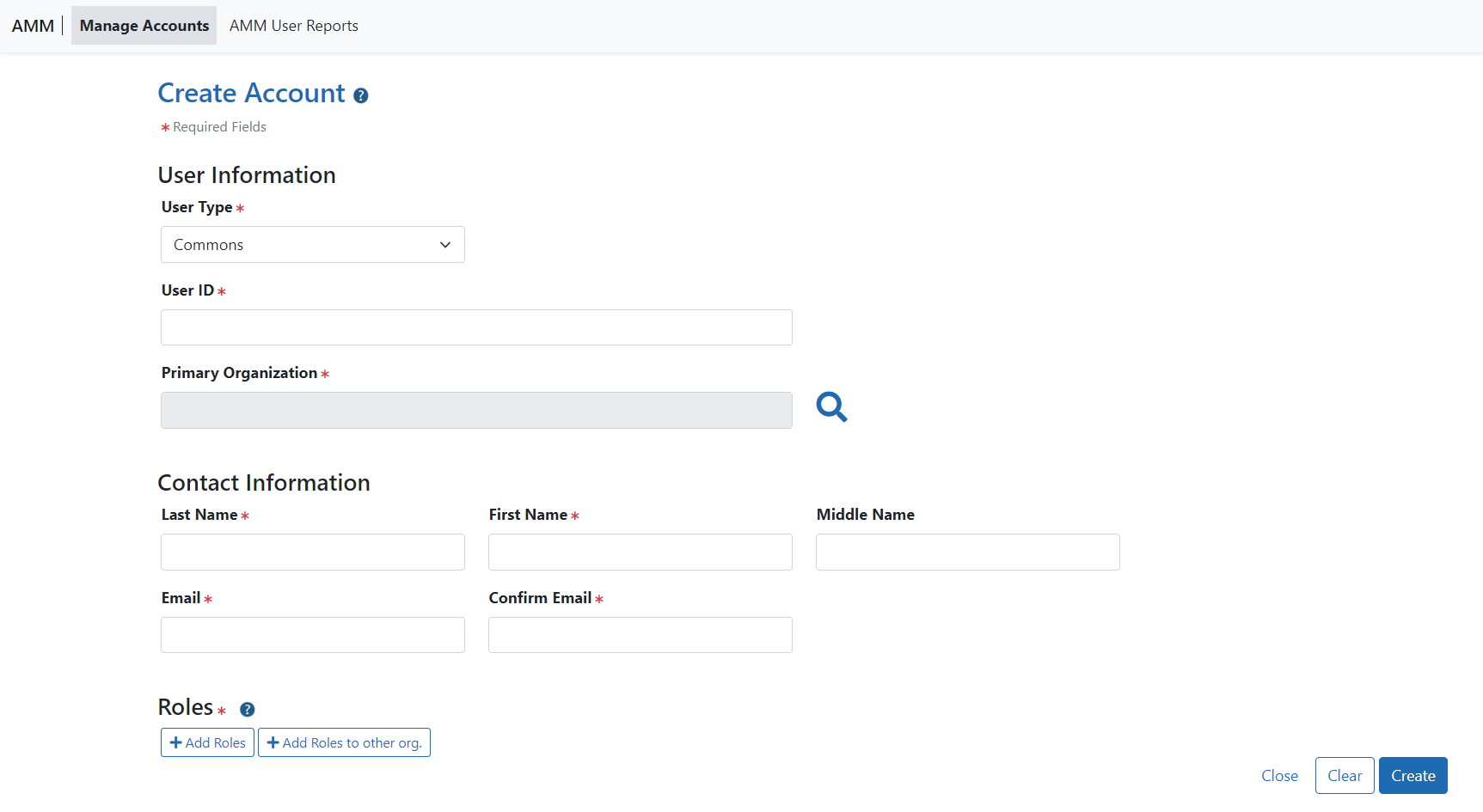Click the AMM home link
Image resolution: width=1483 pixels, height=812 pixels.
click(33, 26)
